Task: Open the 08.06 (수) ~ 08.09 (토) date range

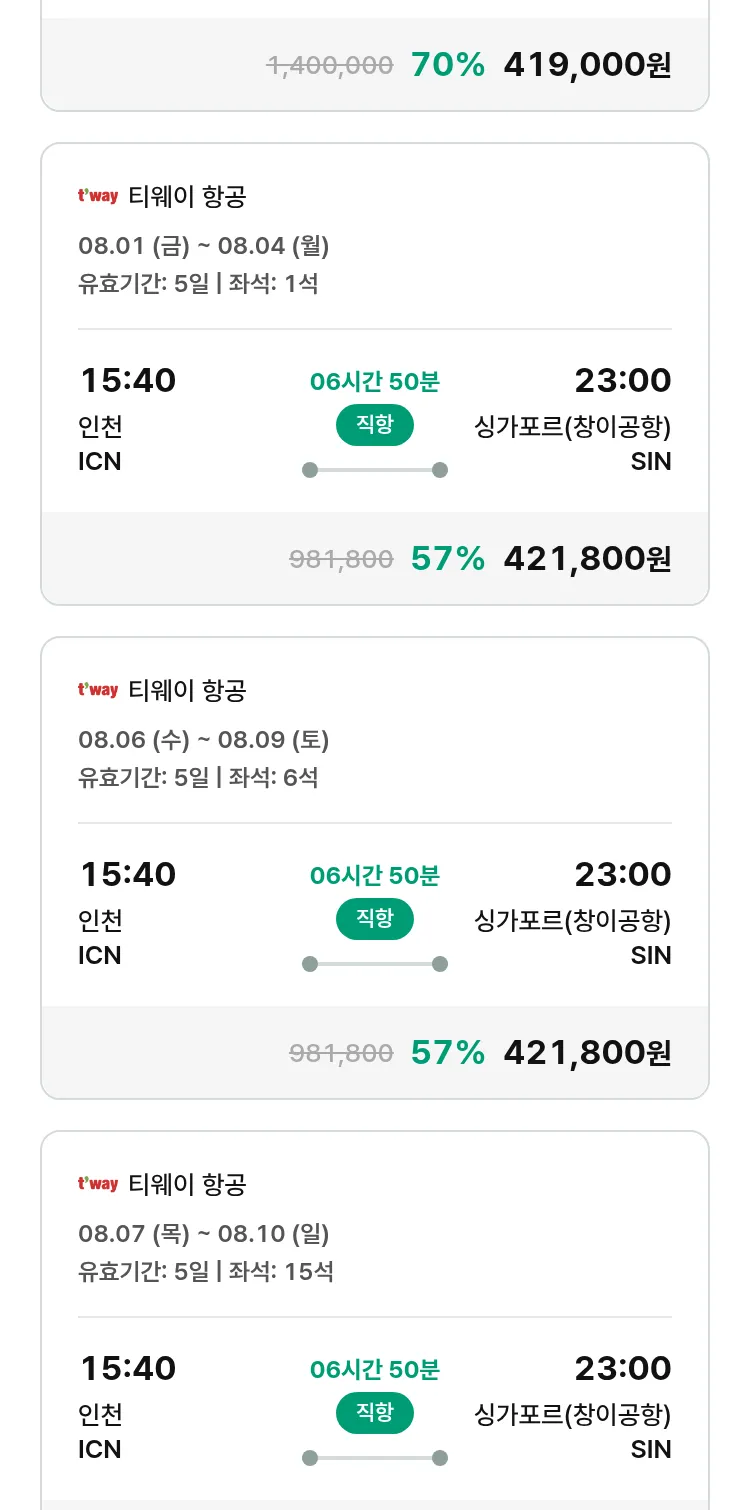Action: [x=204, y=739]
